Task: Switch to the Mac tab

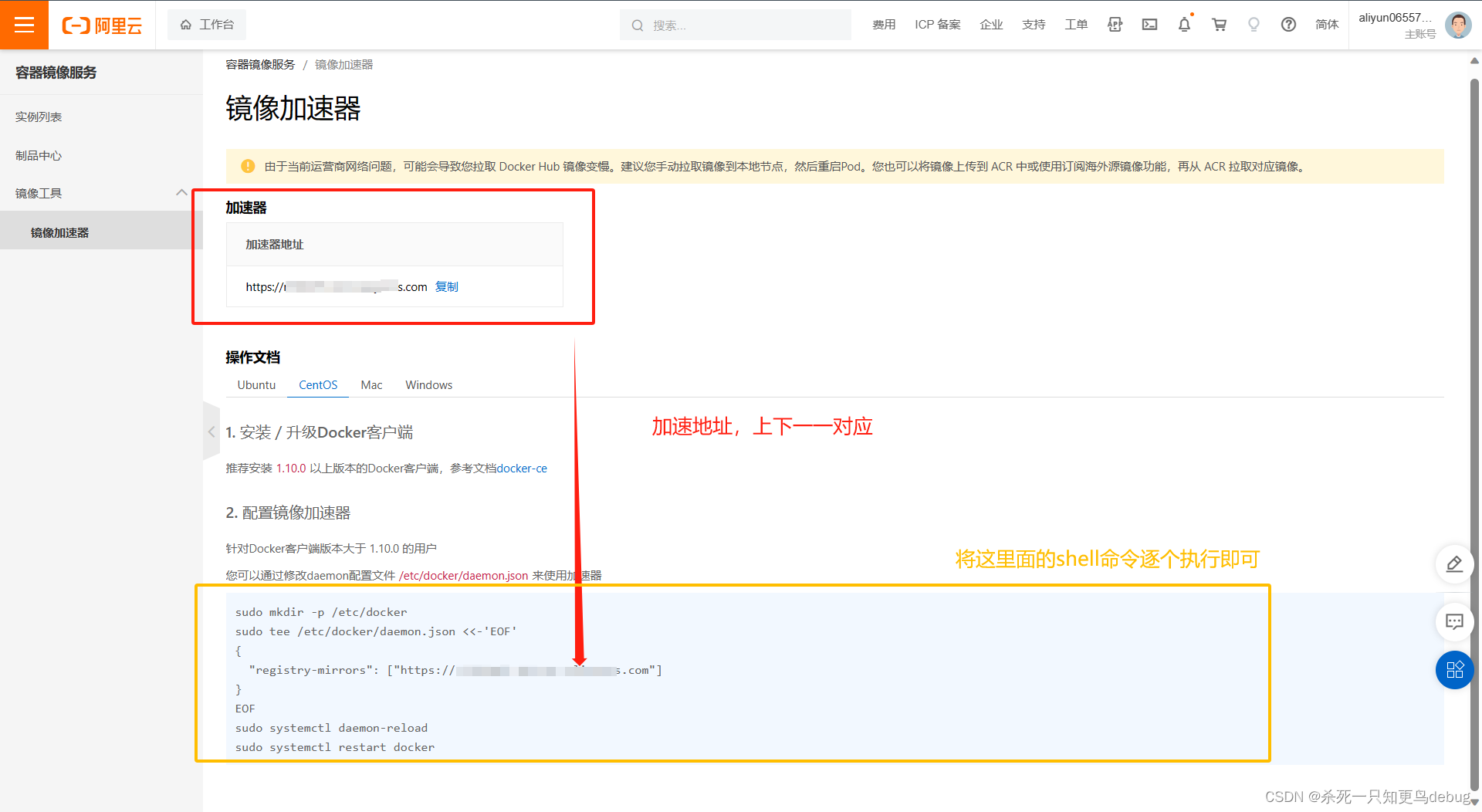Action: [371, 385]
